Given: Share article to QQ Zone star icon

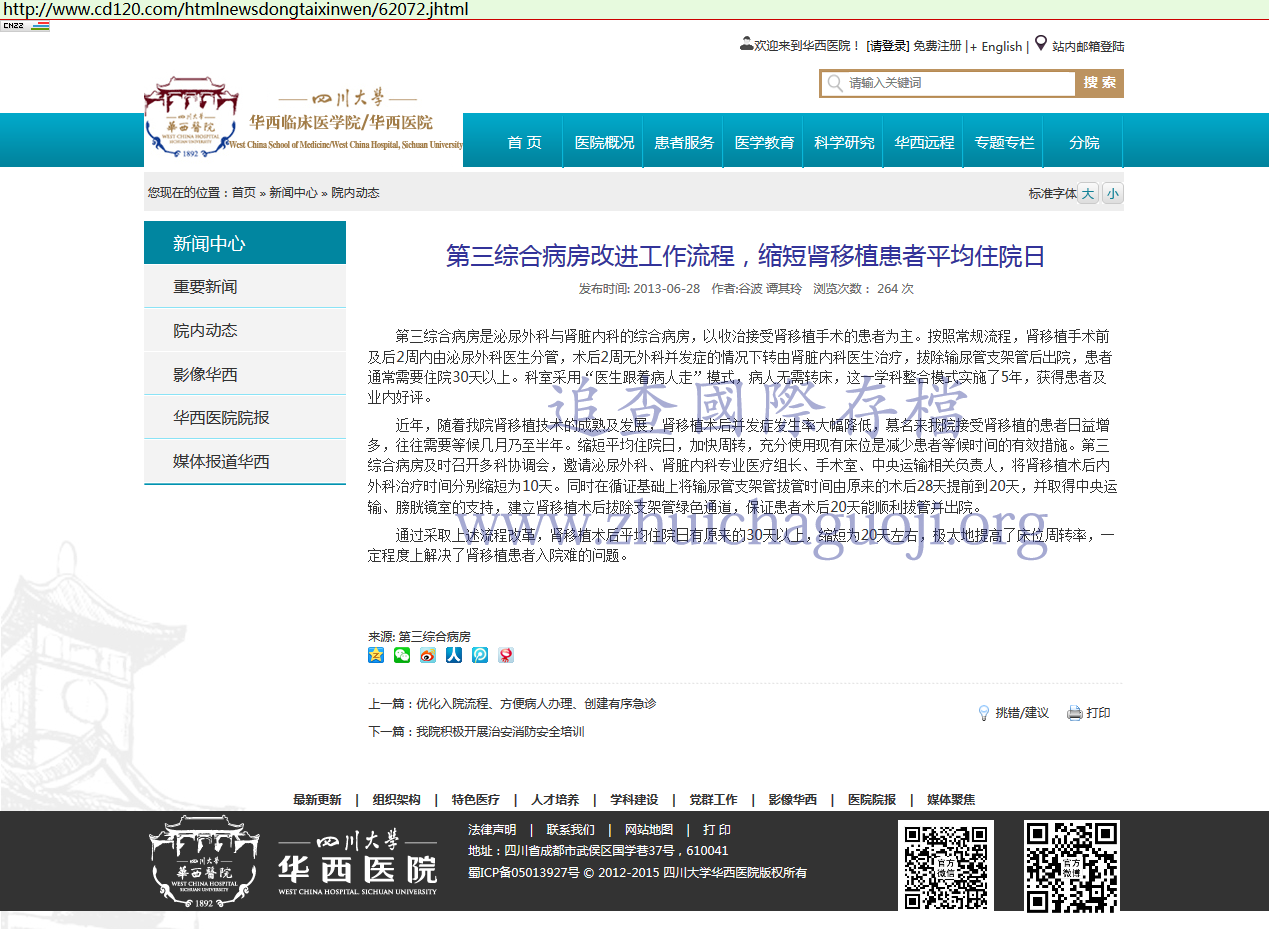Looking at the screenshot, I should pyautogui.click(x=376, y=655).
